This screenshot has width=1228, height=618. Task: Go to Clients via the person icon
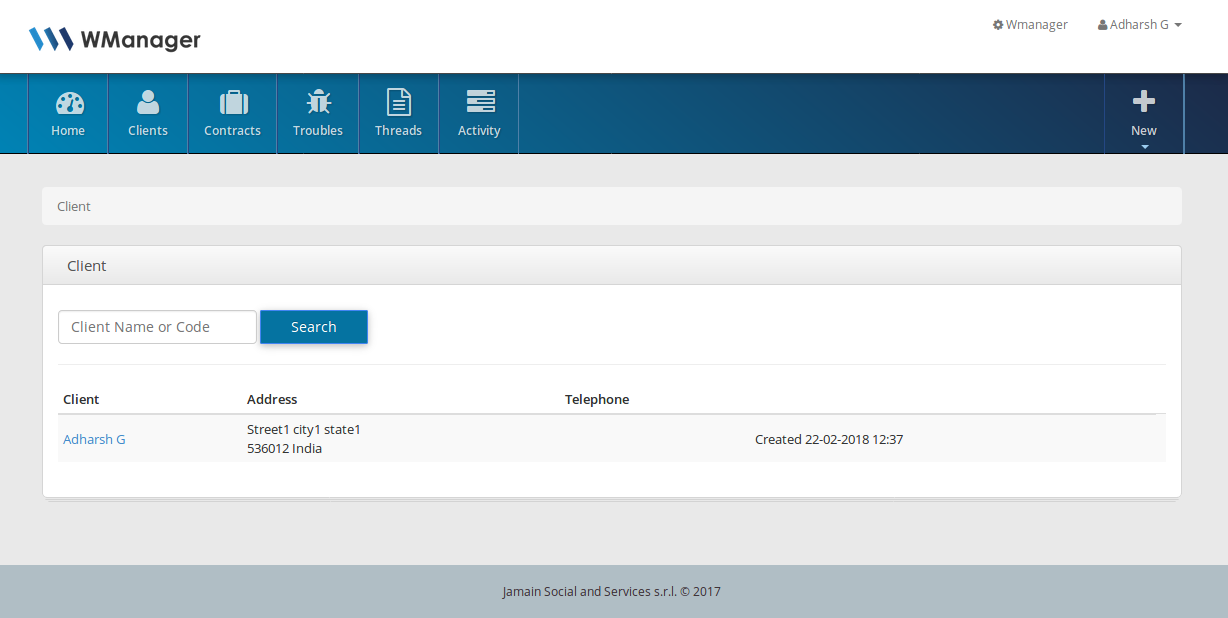pyautogui.click(x=148, y=103)
